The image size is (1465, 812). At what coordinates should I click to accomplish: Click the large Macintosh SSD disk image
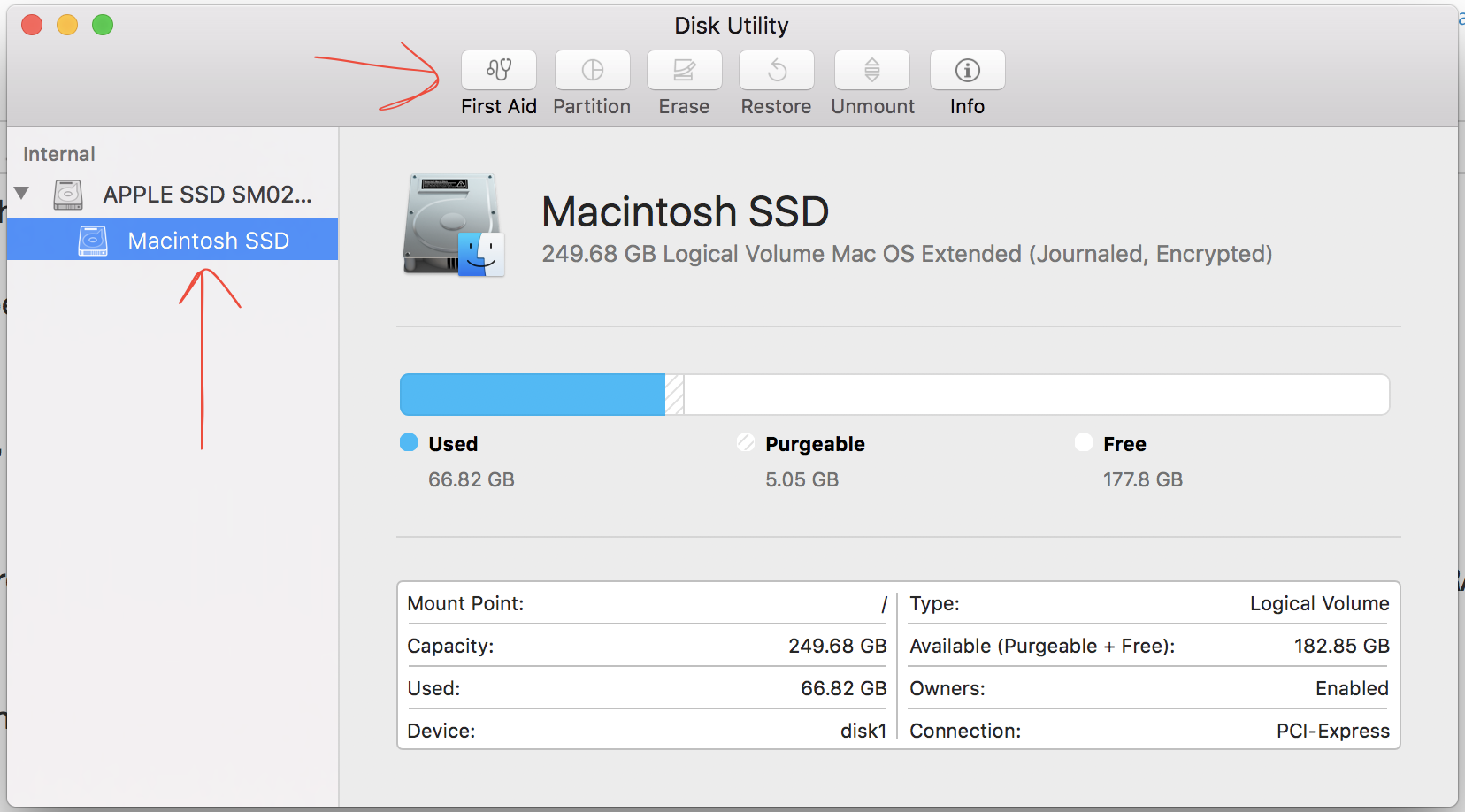pos(454,226)
